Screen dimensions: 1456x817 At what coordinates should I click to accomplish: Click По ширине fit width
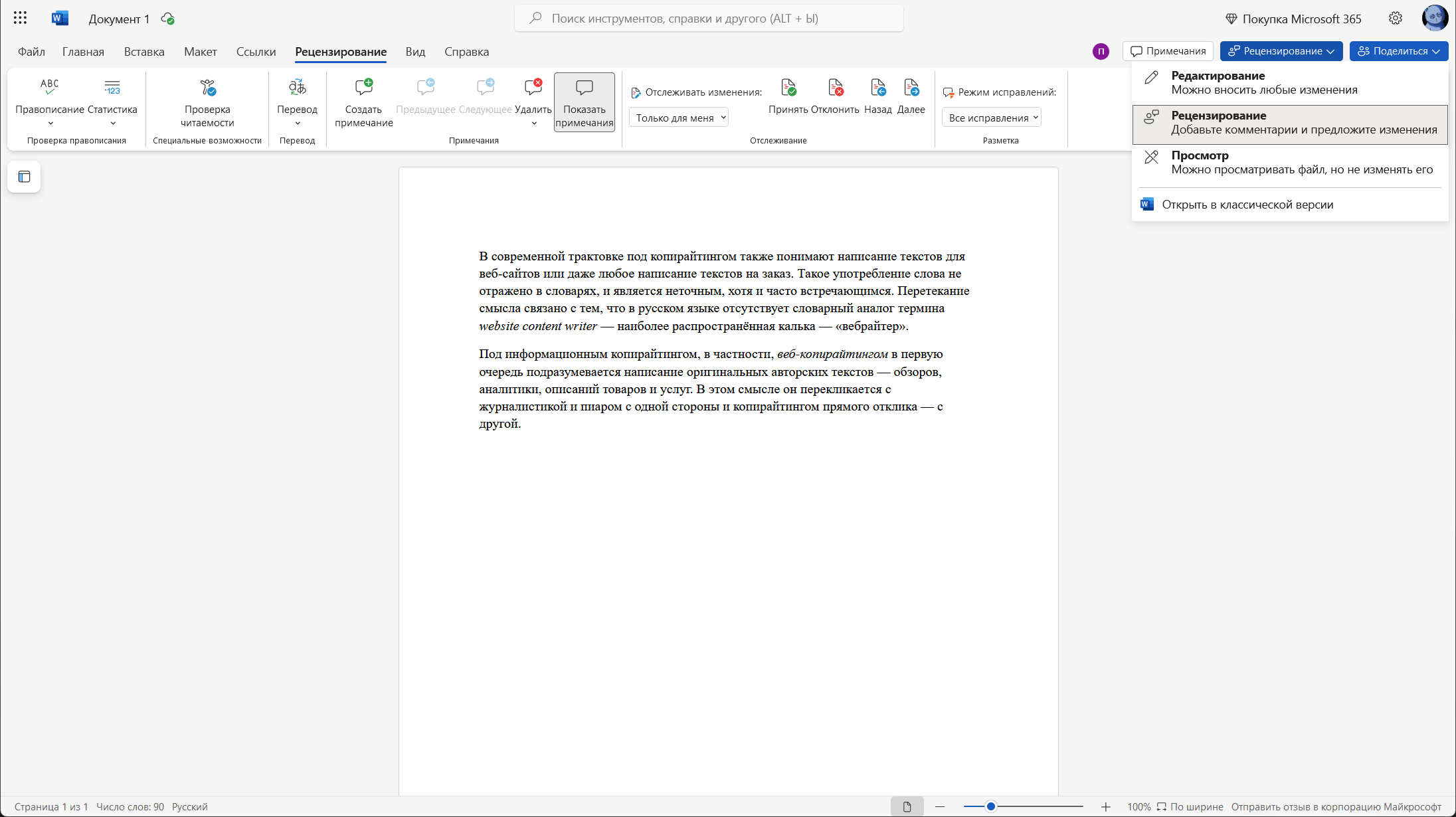1190,806
